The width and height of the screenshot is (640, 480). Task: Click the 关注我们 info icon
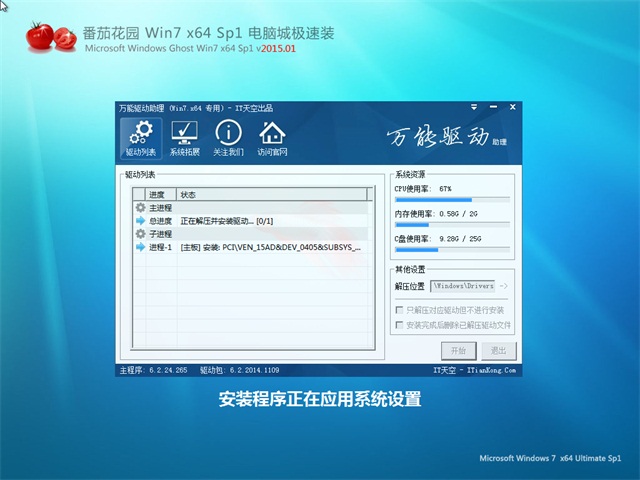point(228,138)
